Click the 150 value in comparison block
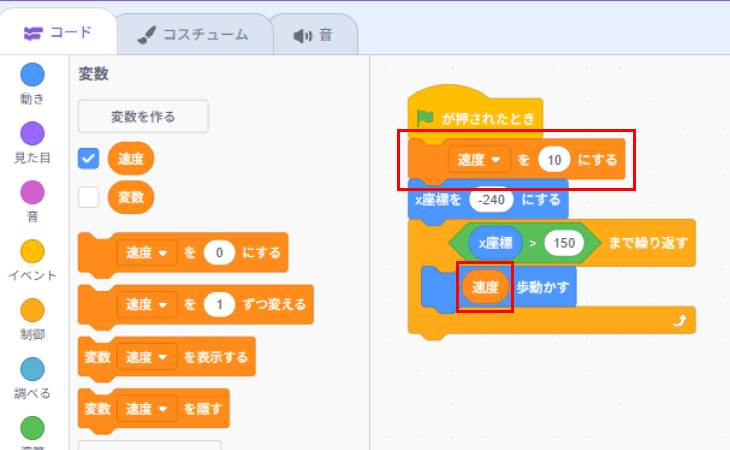 click(564, 243)
